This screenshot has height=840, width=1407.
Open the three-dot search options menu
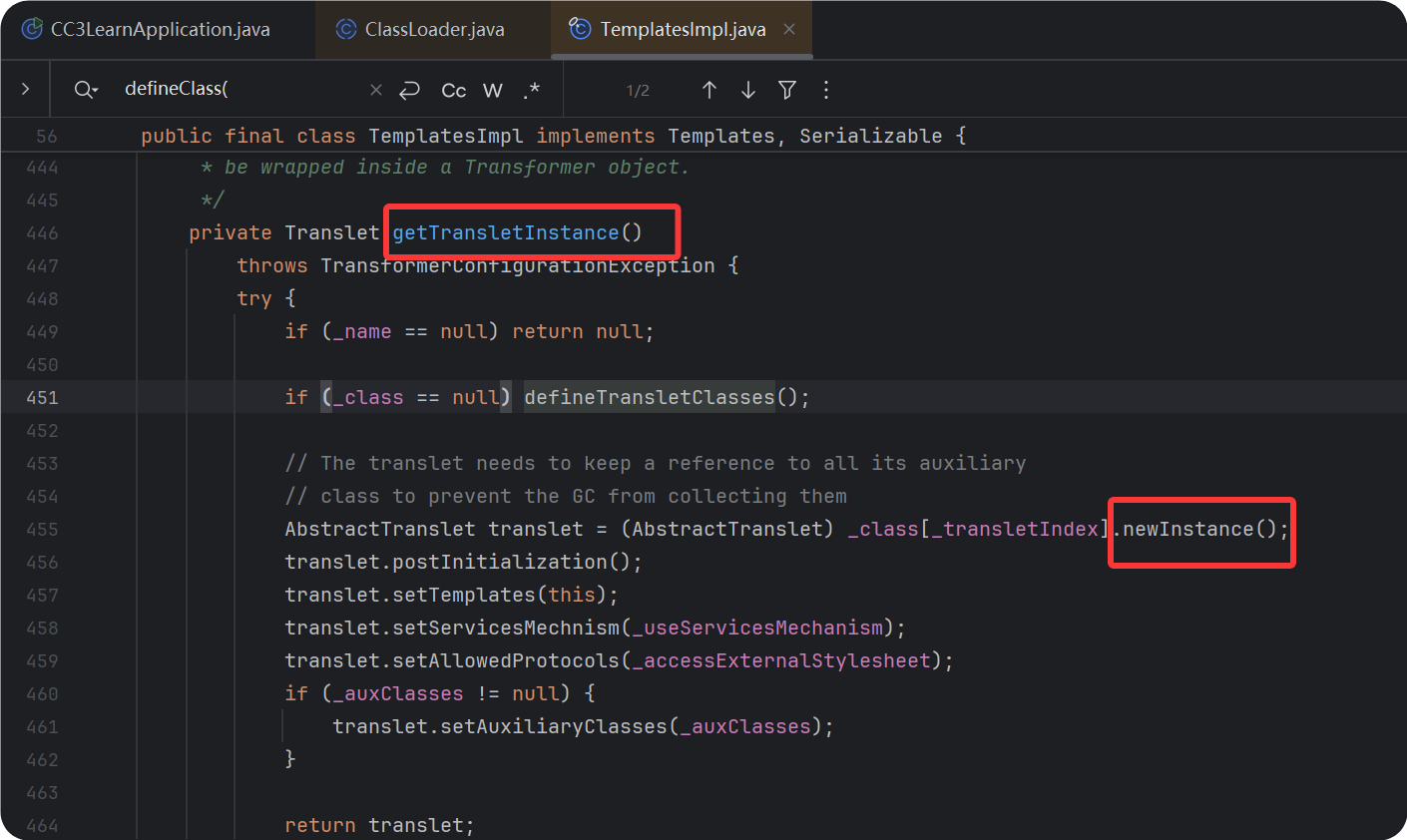coord(826,89)
